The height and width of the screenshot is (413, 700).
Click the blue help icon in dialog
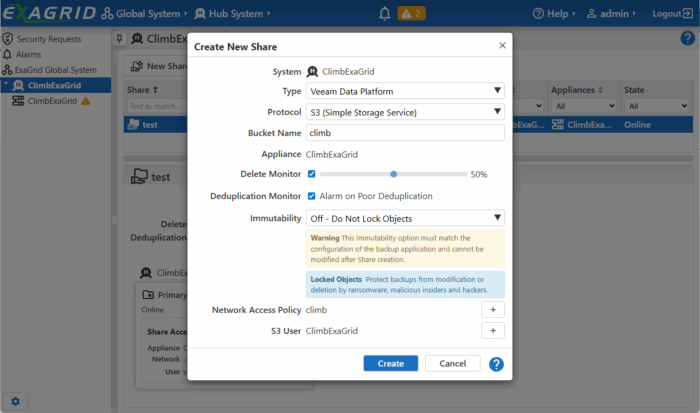pos(496,364)
